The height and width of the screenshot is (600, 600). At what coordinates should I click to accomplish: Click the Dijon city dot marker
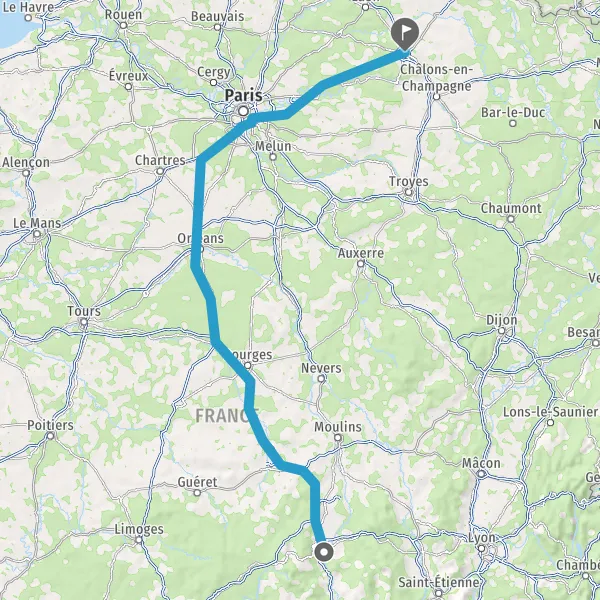point(502,331)
